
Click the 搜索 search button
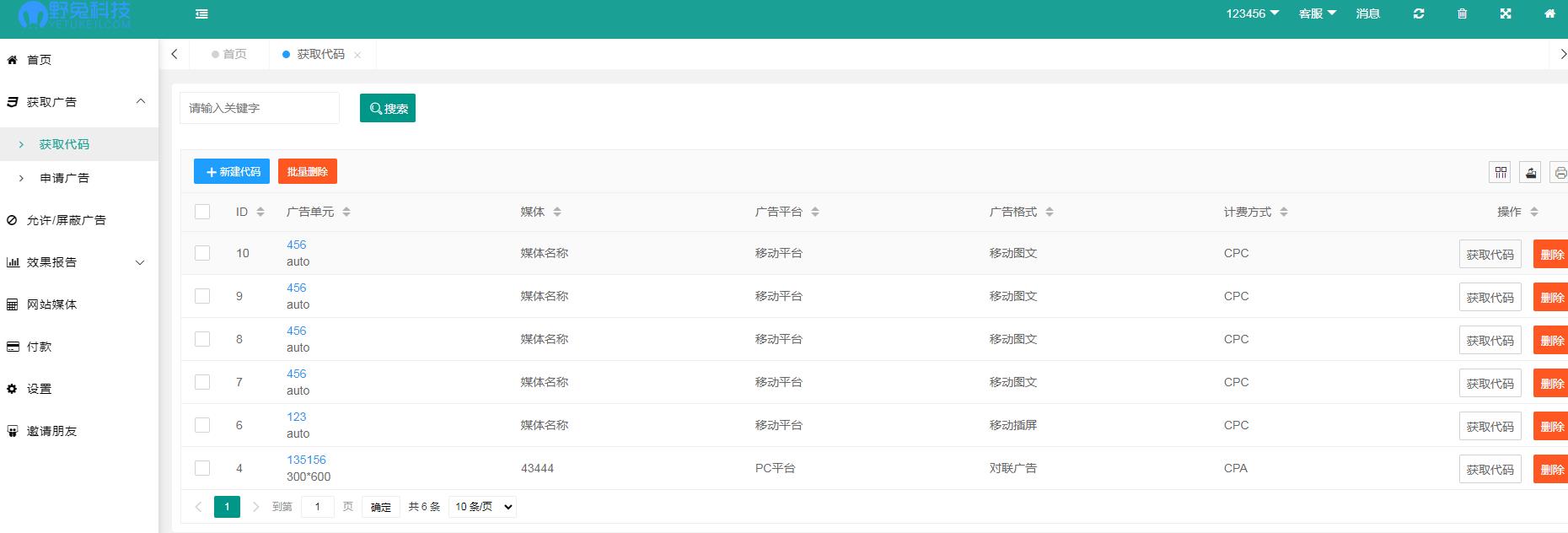coord(388,108)
